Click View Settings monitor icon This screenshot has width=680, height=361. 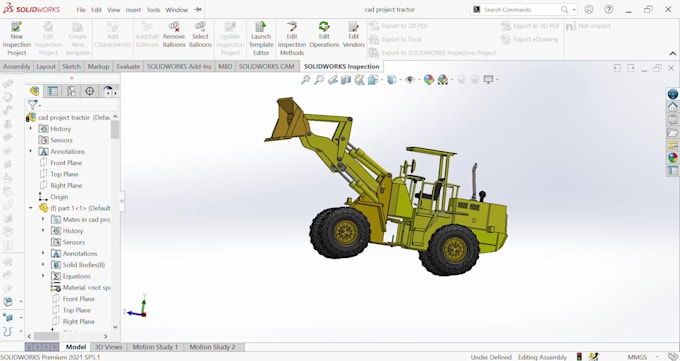tap(488, 79)
